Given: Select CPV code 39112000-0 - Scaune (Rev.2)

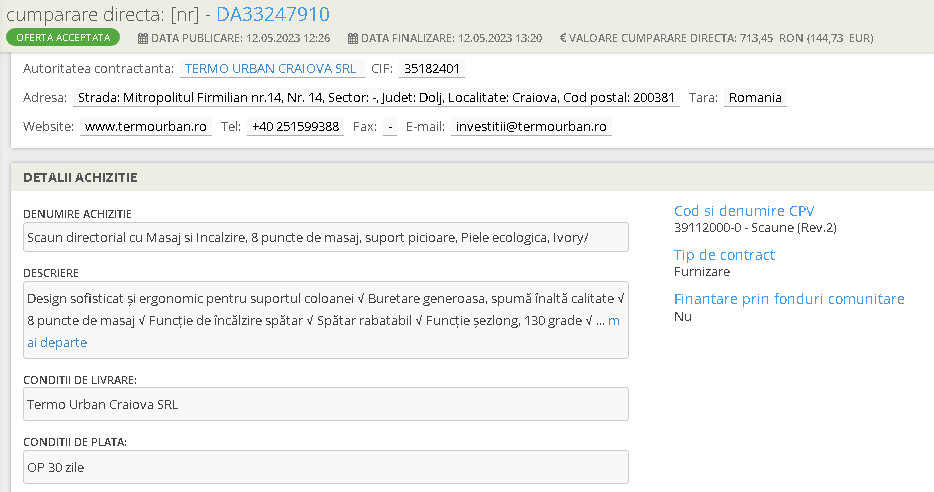Looking at the screenshot, I should pos(755,228).
